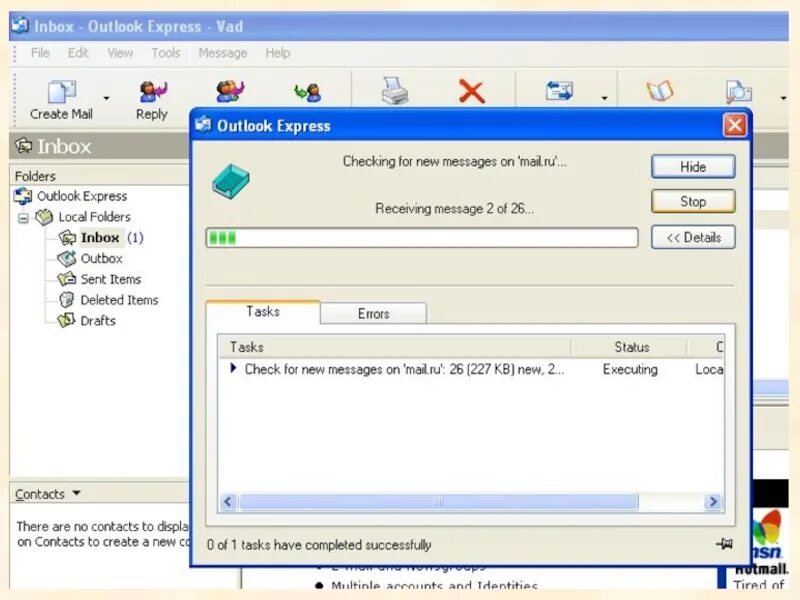Open the Contacts dropdown menu
Image resolution: width=800 pixels, height=600 pixels.
point(47,494)
